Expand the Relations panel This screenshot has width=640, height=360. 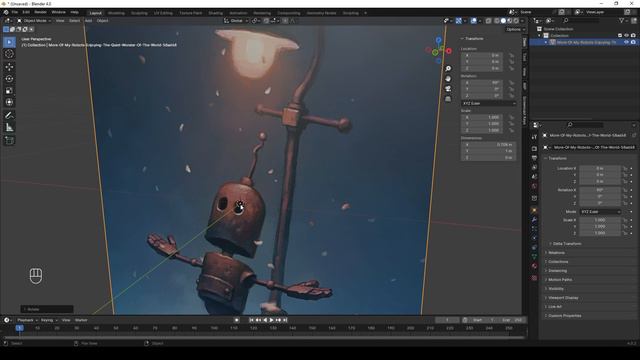coord(556,253)
